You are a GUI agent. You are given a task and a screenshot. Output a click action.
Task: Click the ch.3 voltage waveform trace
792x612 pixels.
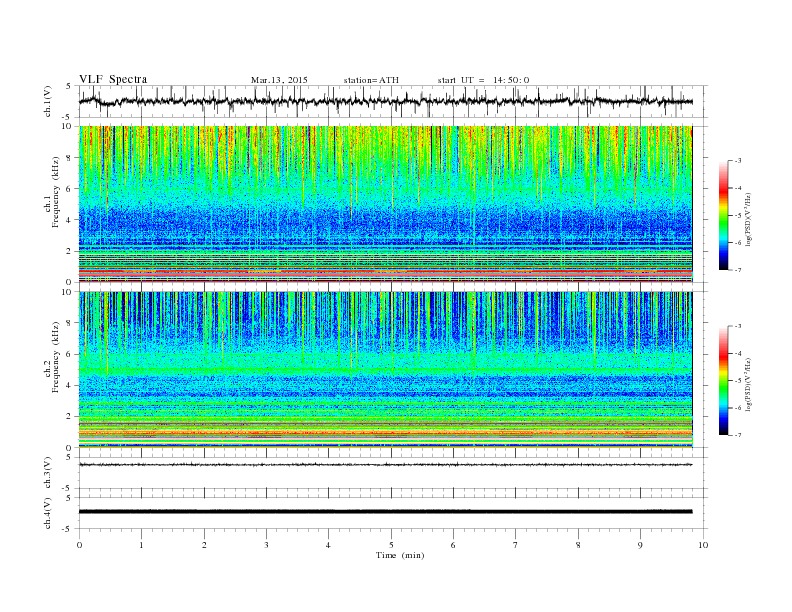pyautogui.click(x=385, y=465)
